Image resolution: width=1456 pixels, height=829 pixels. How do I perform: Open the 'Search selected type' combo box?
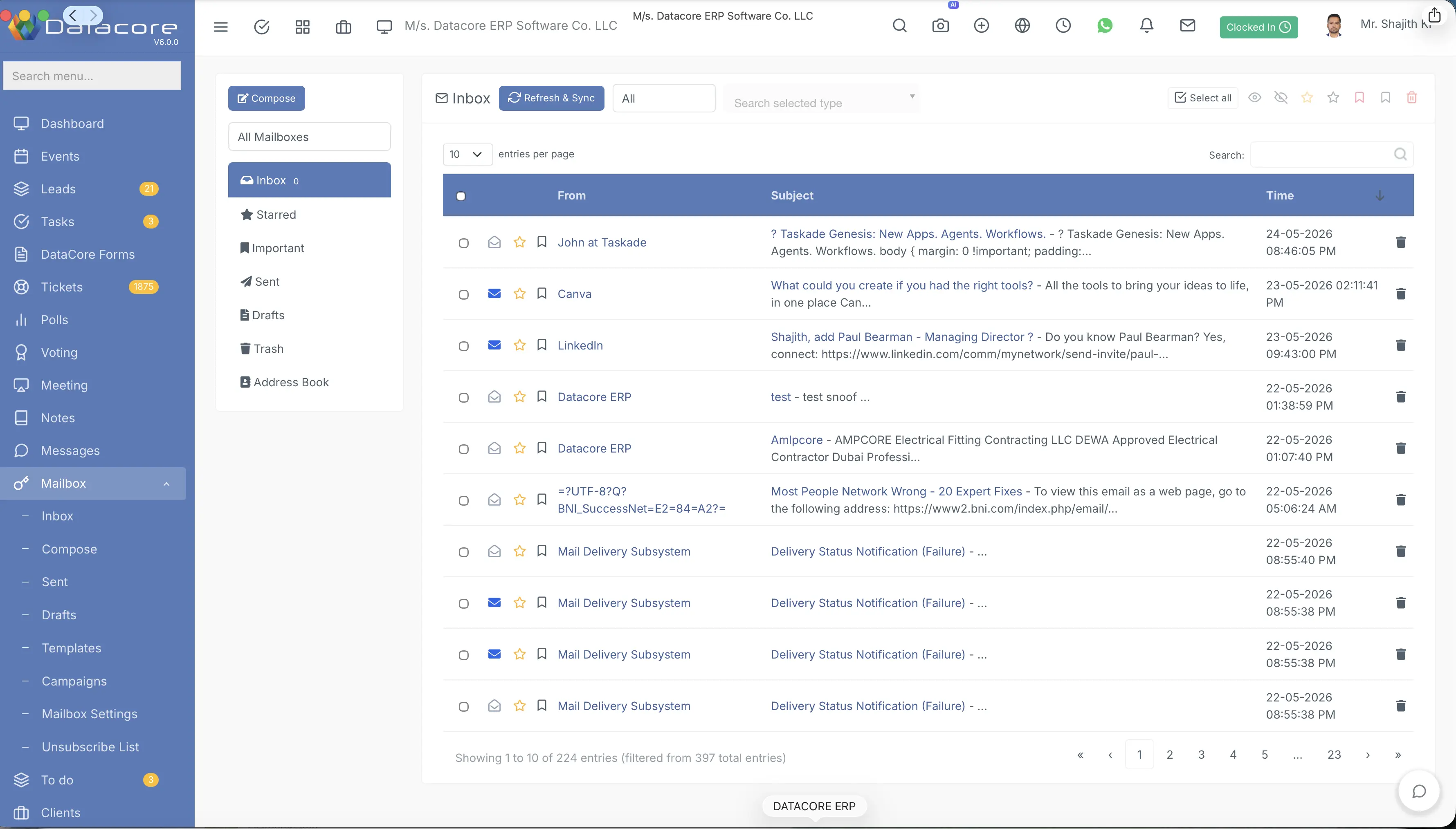[x=821, y=98]
